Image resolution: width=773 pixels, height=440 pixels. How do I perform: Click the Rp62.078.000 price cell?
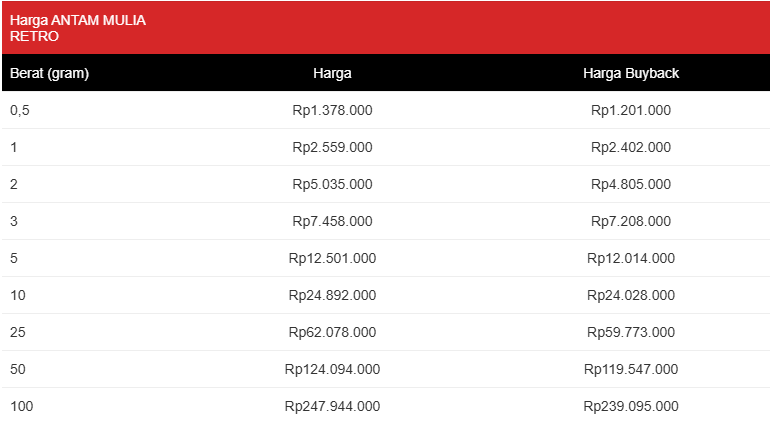point(332,332)
